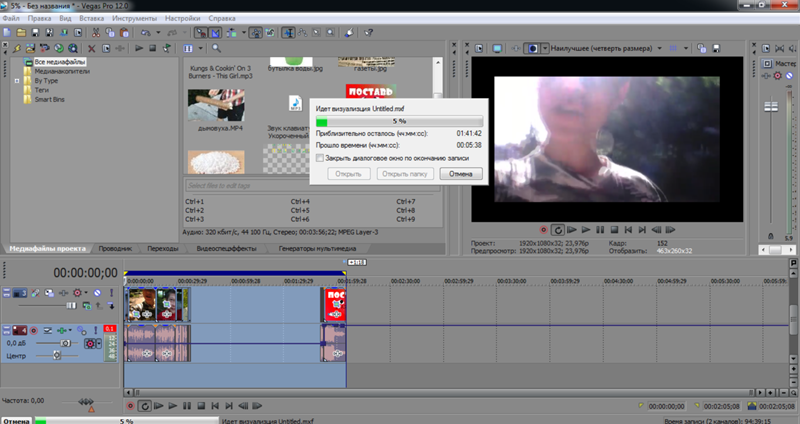The image size is (800, 424).
Task: Switch to the Генераторы мультимедиа tab
Action: 317,249
